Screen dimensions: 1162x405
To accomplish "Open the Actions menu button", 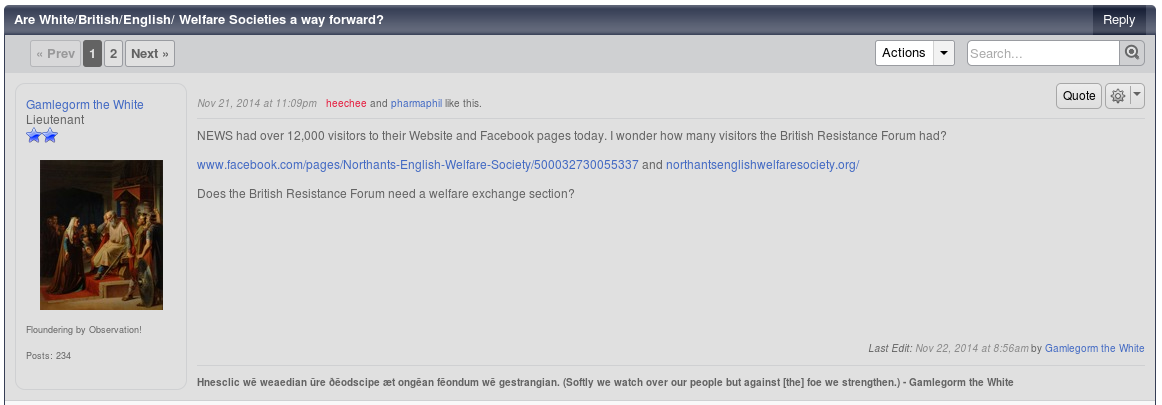I will coord(904,53).
